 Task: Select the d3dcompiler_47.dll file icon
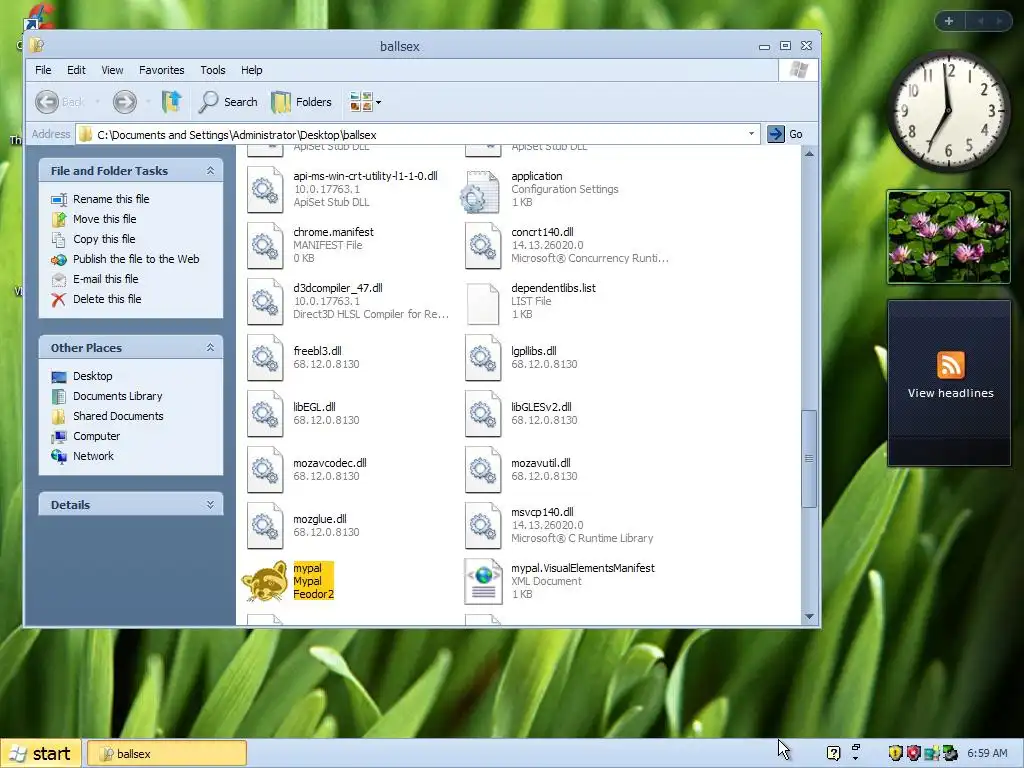click(x=265, y=302)
